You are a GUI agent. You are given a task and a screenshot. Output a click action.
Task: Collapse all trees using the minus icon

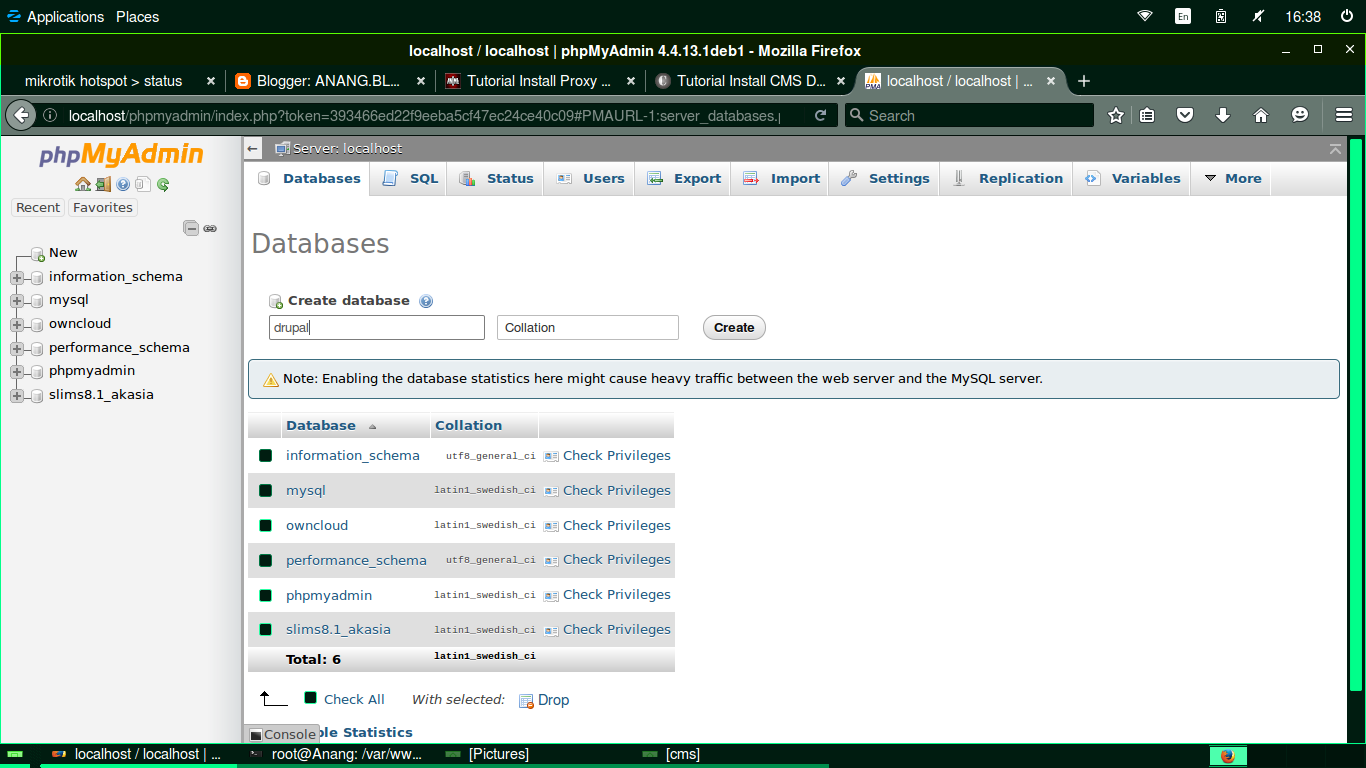coord(190,228)
